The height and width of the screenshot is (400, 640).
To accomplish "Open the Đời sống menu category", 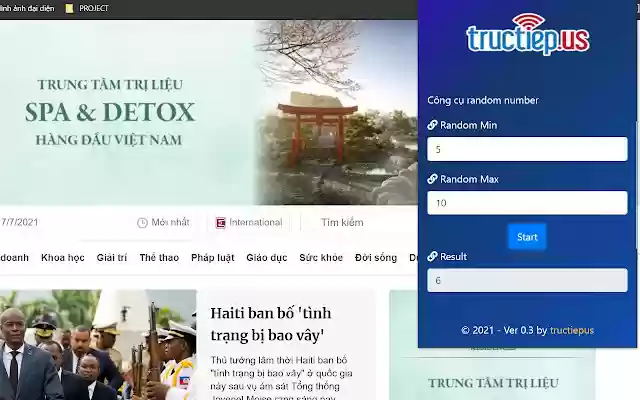I will (x=376, y=258).
